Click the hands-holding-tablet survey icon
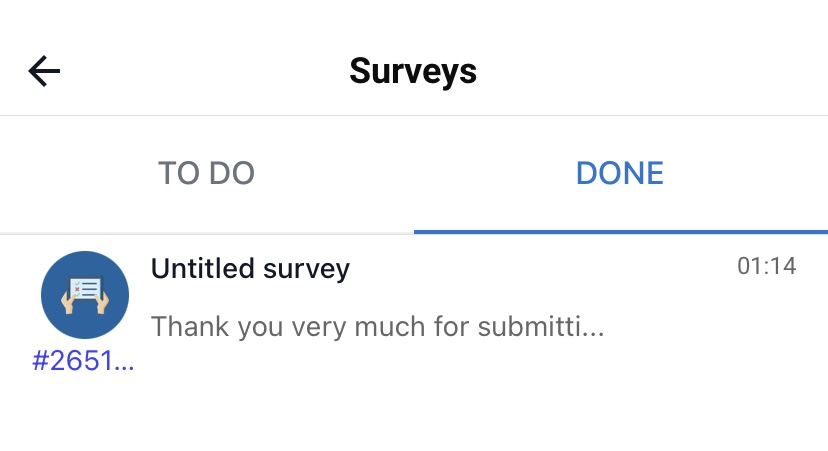The image size is (828, 451). (84, 294)
